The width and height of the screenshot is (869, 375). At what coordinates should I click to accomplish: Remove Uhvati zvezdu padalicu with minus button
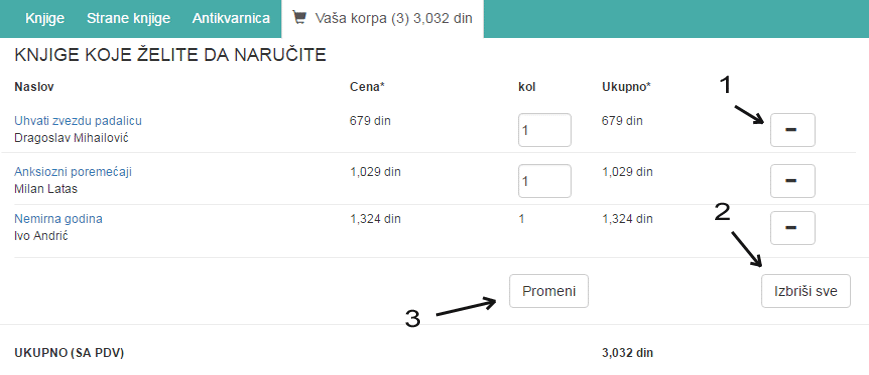pyautogui.click(x=793, y=130)
